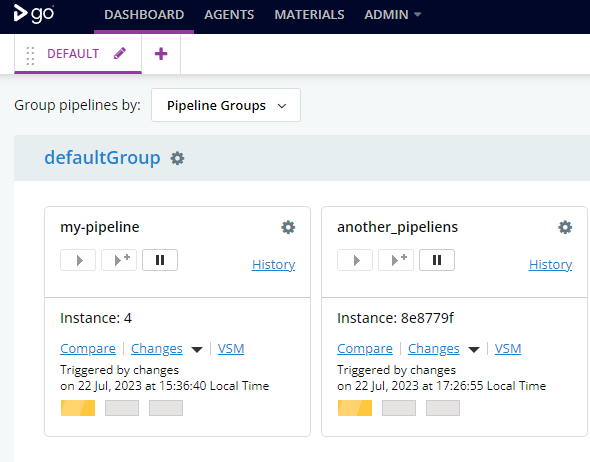Pause the another_pipeliens pipeline
The height and width of the screenshot is (462, 590).
coord(437,260)
